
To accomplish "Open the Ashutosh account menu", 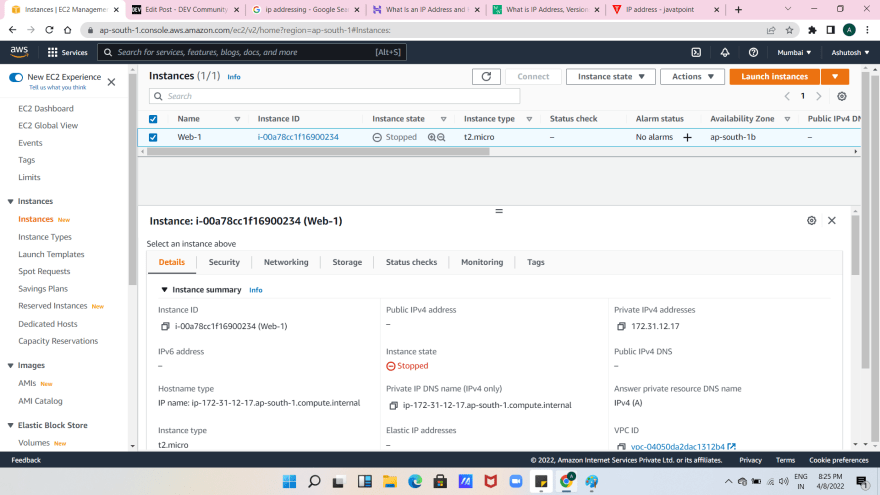I will click(850, 52).
